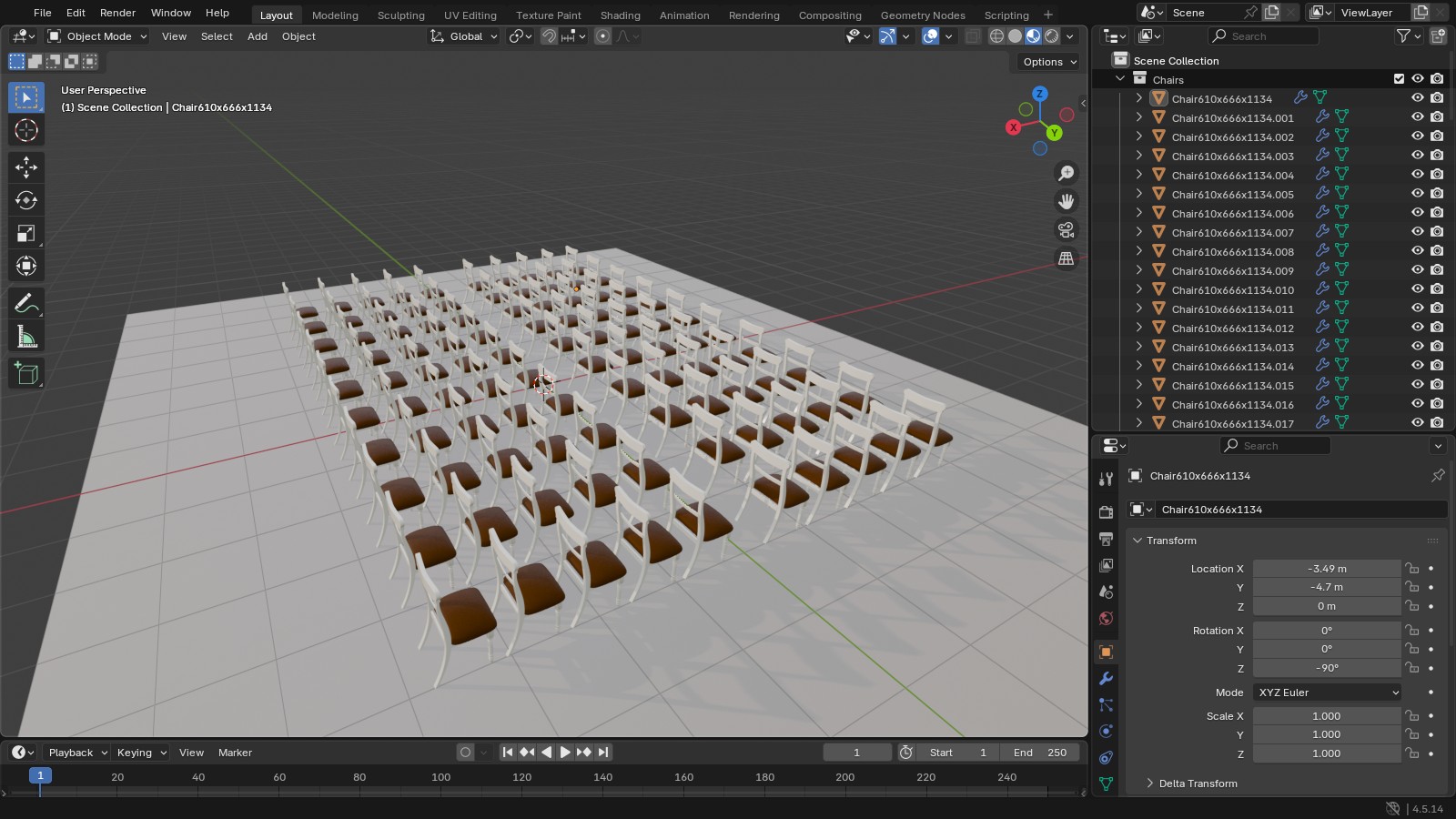Hide Chair610x666x1134.010 in viewport
This screenshot has height=819, width=1456.
1418,289
